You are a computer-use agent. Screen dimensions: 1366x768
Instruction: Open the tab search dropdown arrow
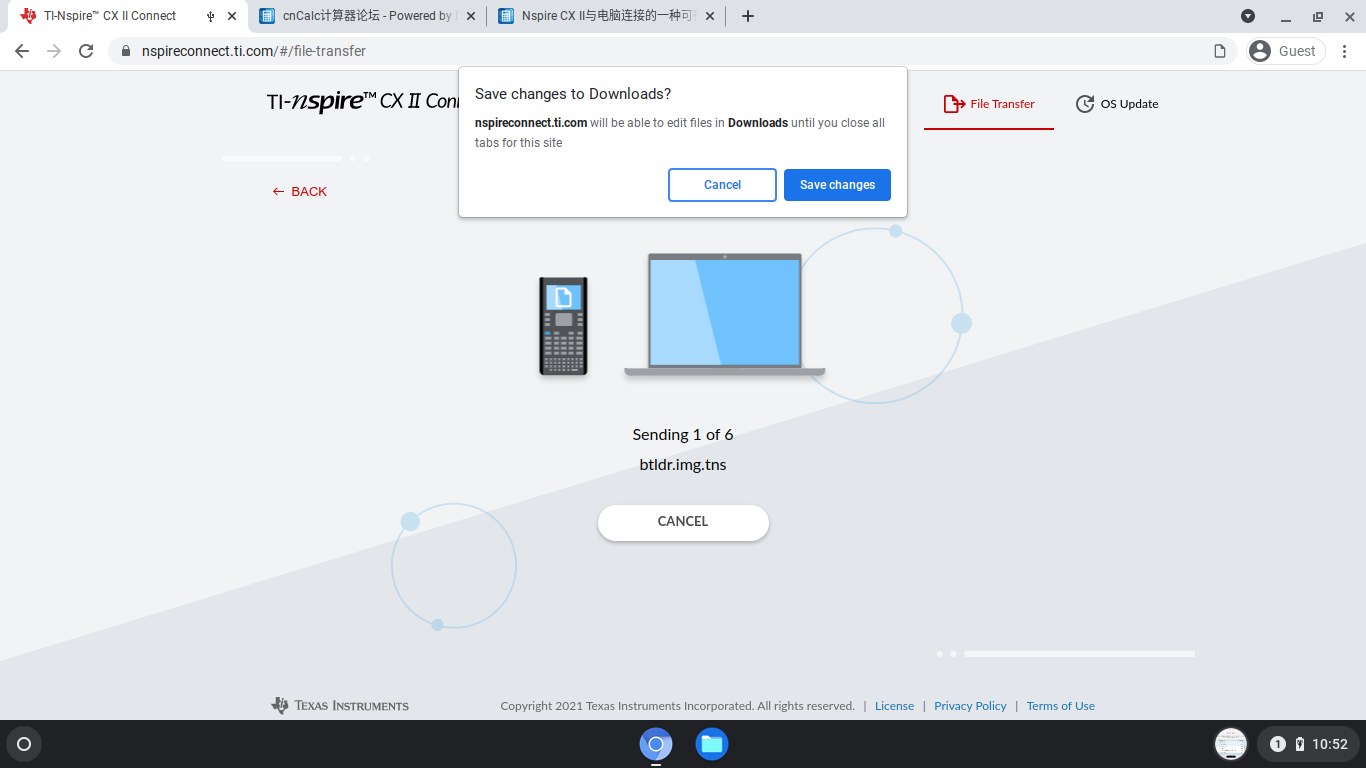tap(1248, 16)
